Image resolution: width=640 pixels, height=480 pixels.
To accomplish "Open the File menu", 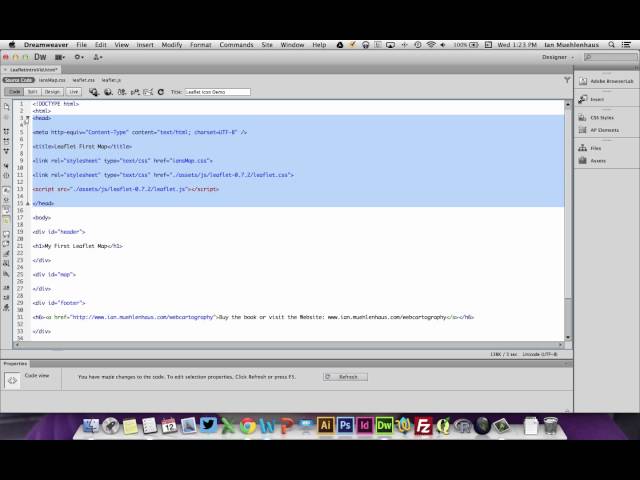I will (81, 45).
